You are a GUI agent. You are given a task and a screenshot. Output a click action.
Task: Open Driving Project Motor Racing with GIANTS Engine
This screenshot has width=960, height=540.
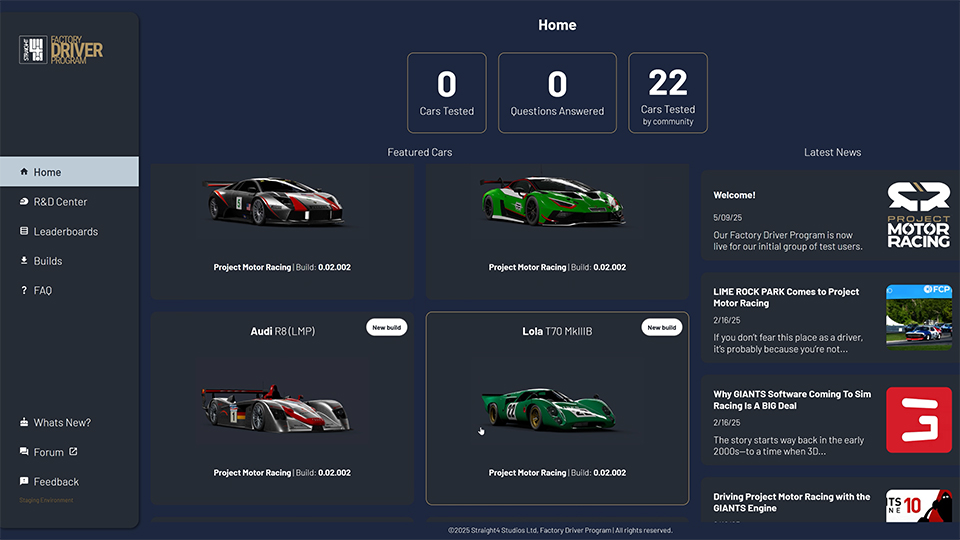792,503
